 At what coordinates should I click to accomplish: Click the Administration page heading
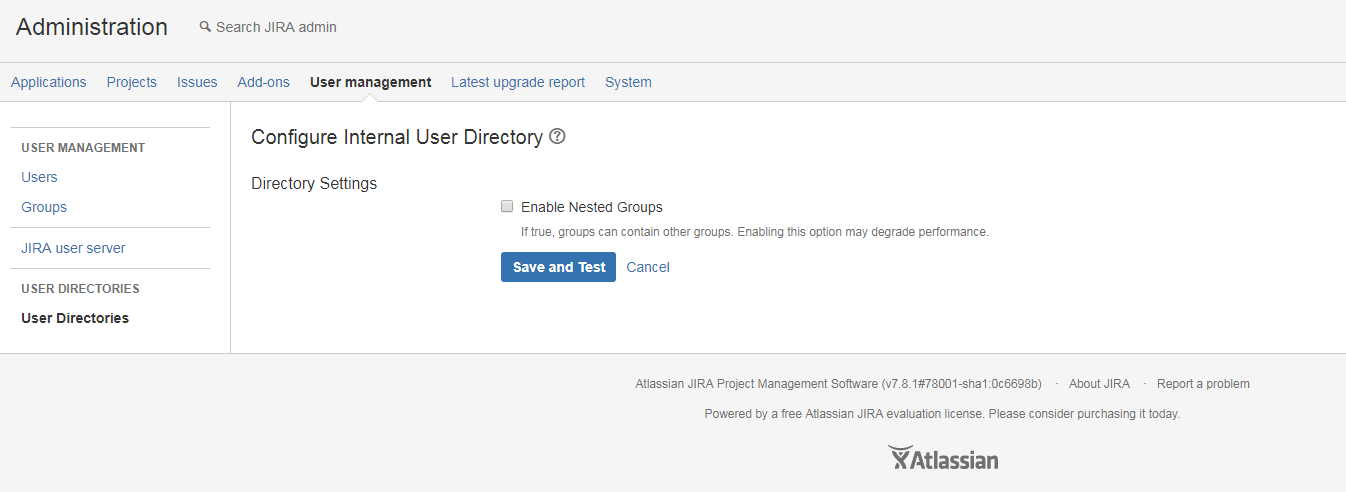[x=92, y=27]
